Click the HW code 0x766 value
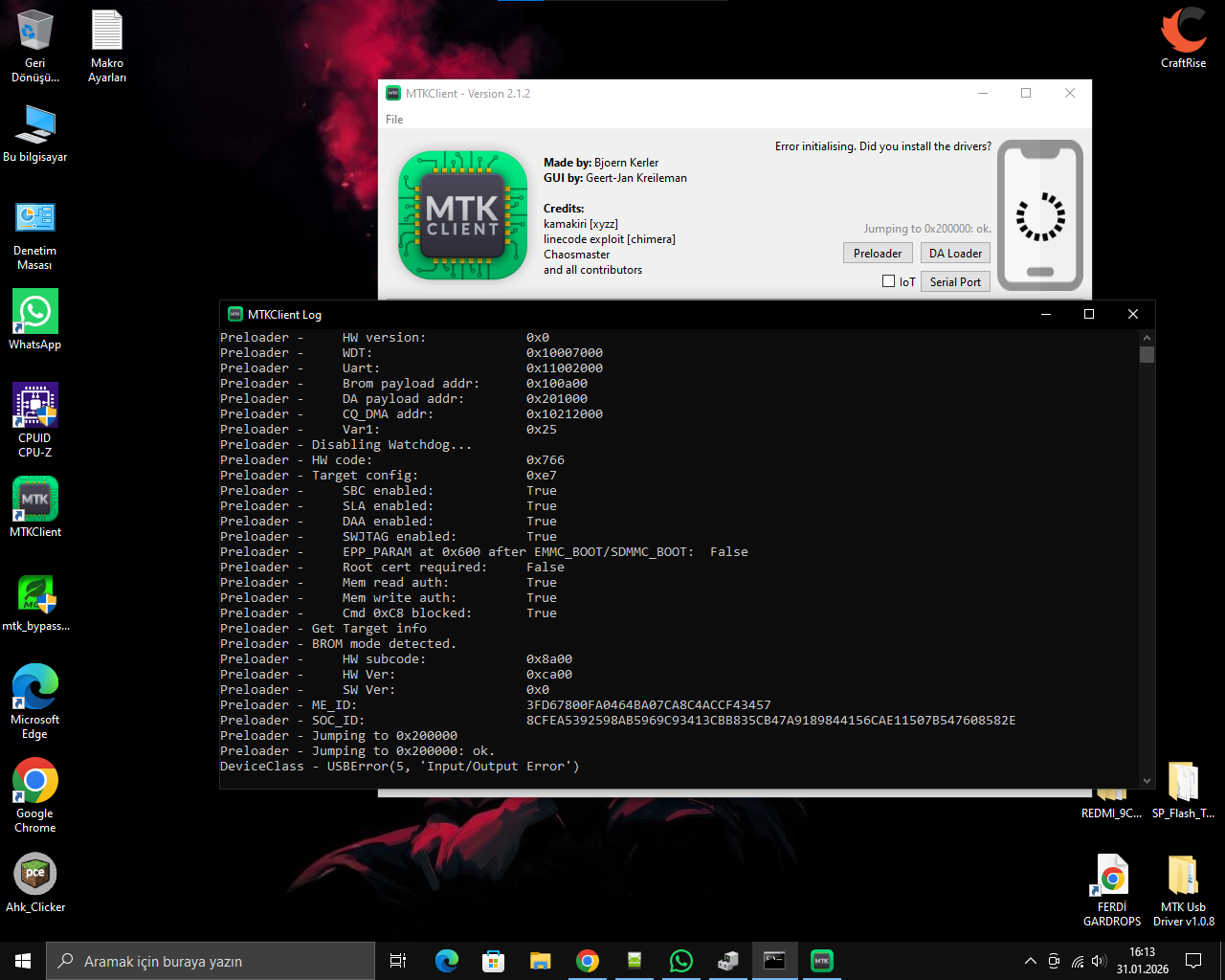The width and height of the screenshot is (1225, 980). [546, 460]
